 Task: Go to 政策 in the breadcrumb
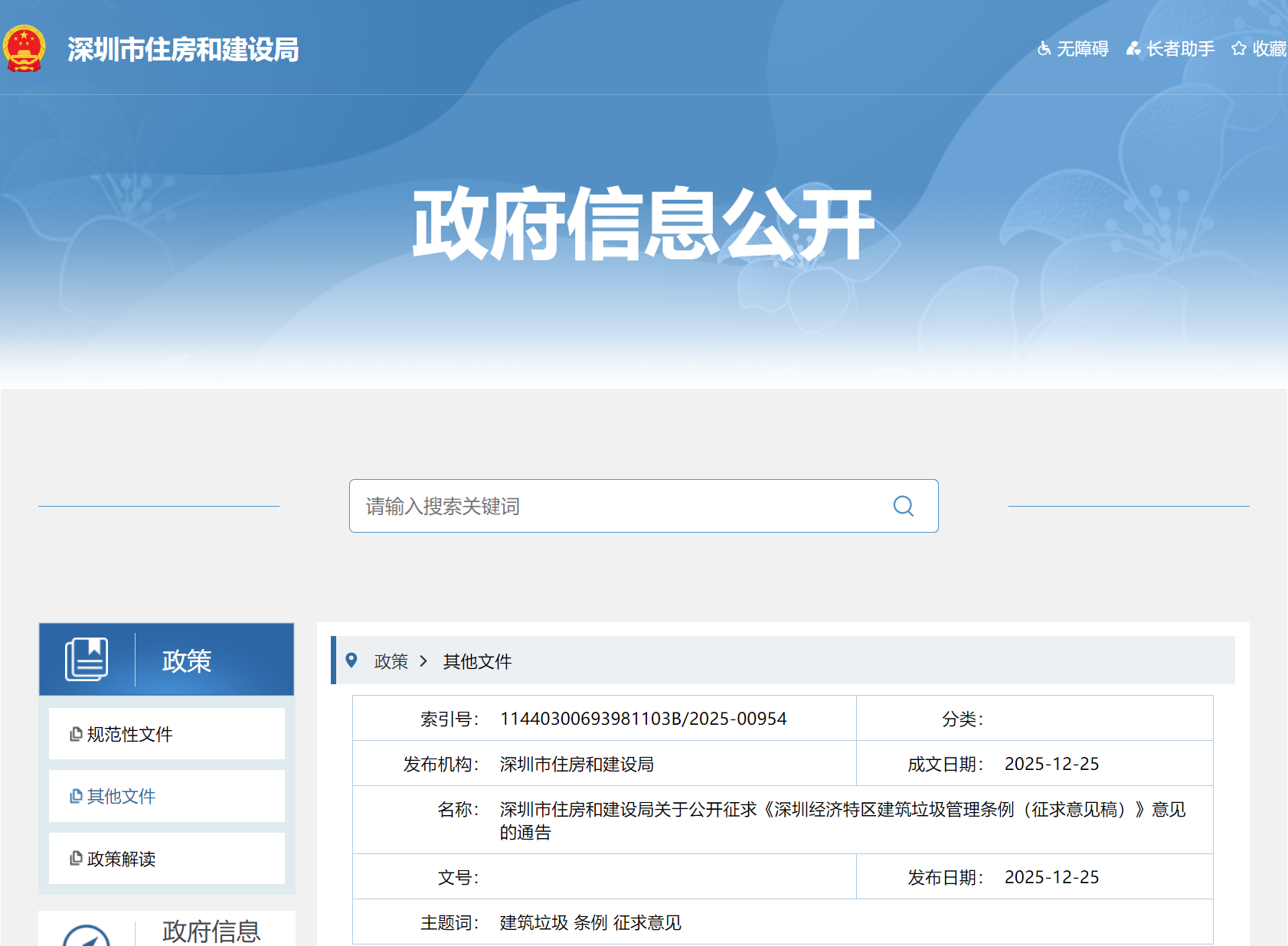pos(391,661)
